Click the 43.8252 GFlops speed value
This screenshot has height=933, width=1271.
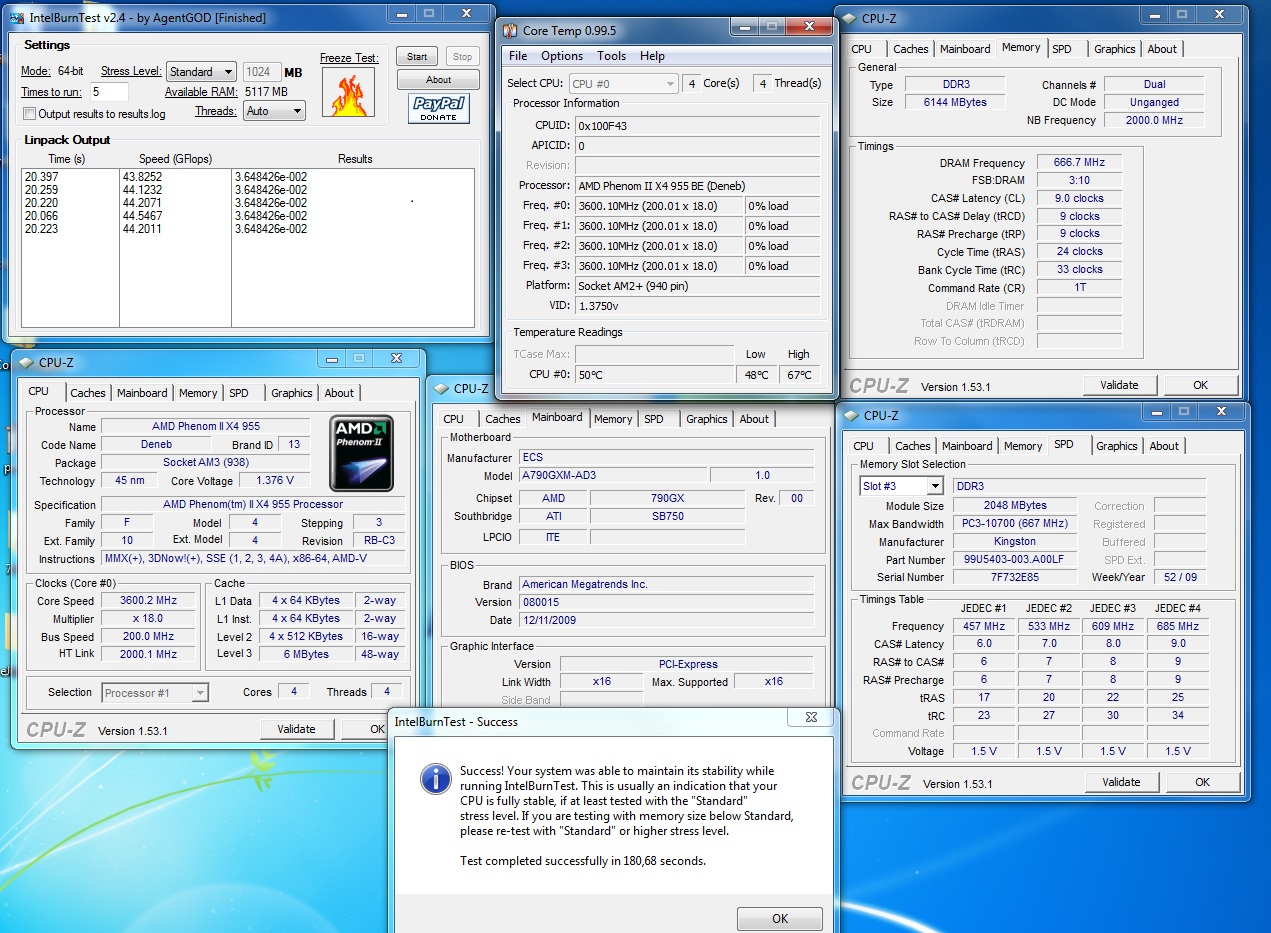click(142, 177)
